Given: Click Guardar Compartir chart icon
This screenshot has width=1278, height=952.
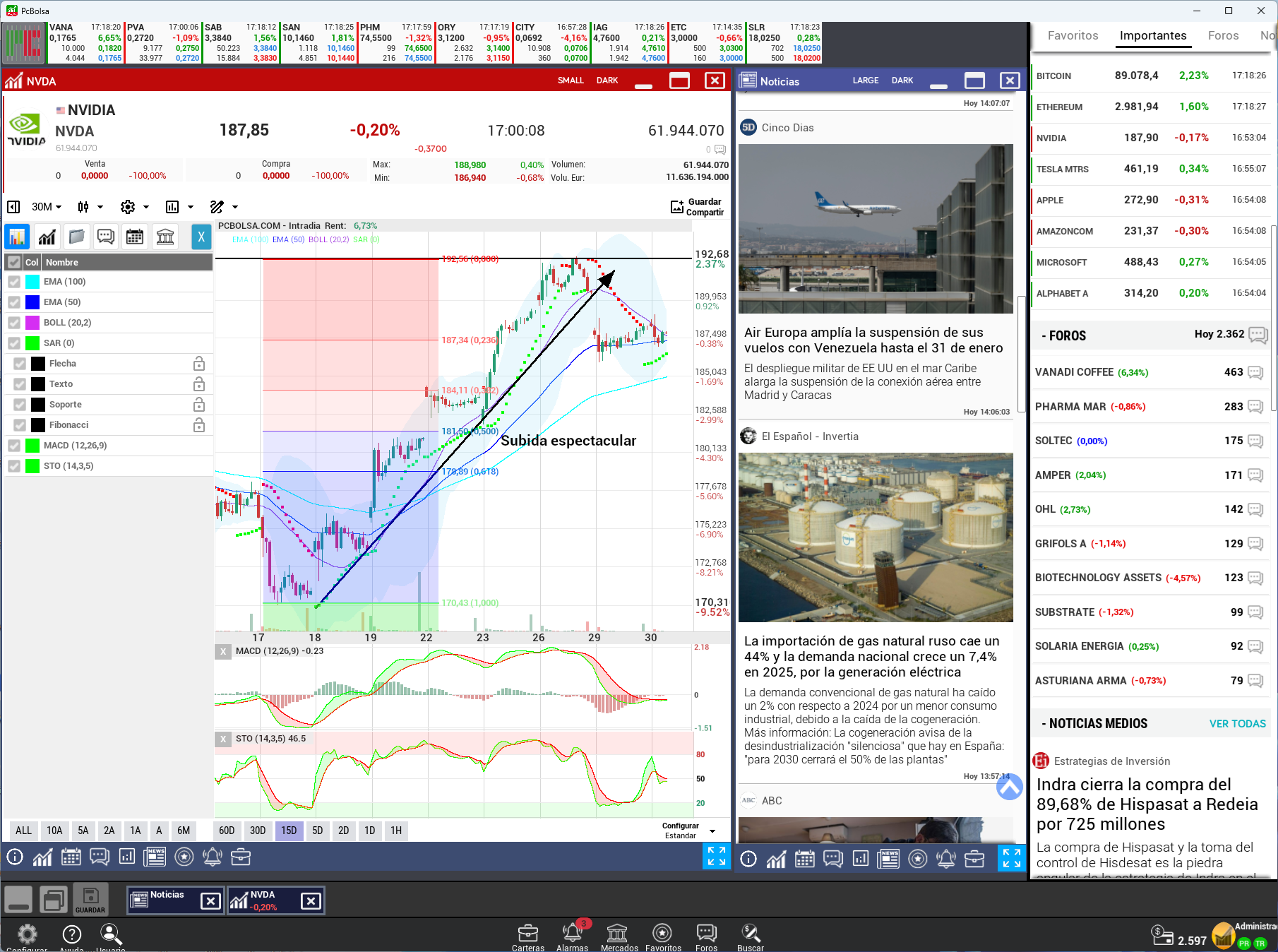Looking at the screenshot, I should tap(697, 207).
